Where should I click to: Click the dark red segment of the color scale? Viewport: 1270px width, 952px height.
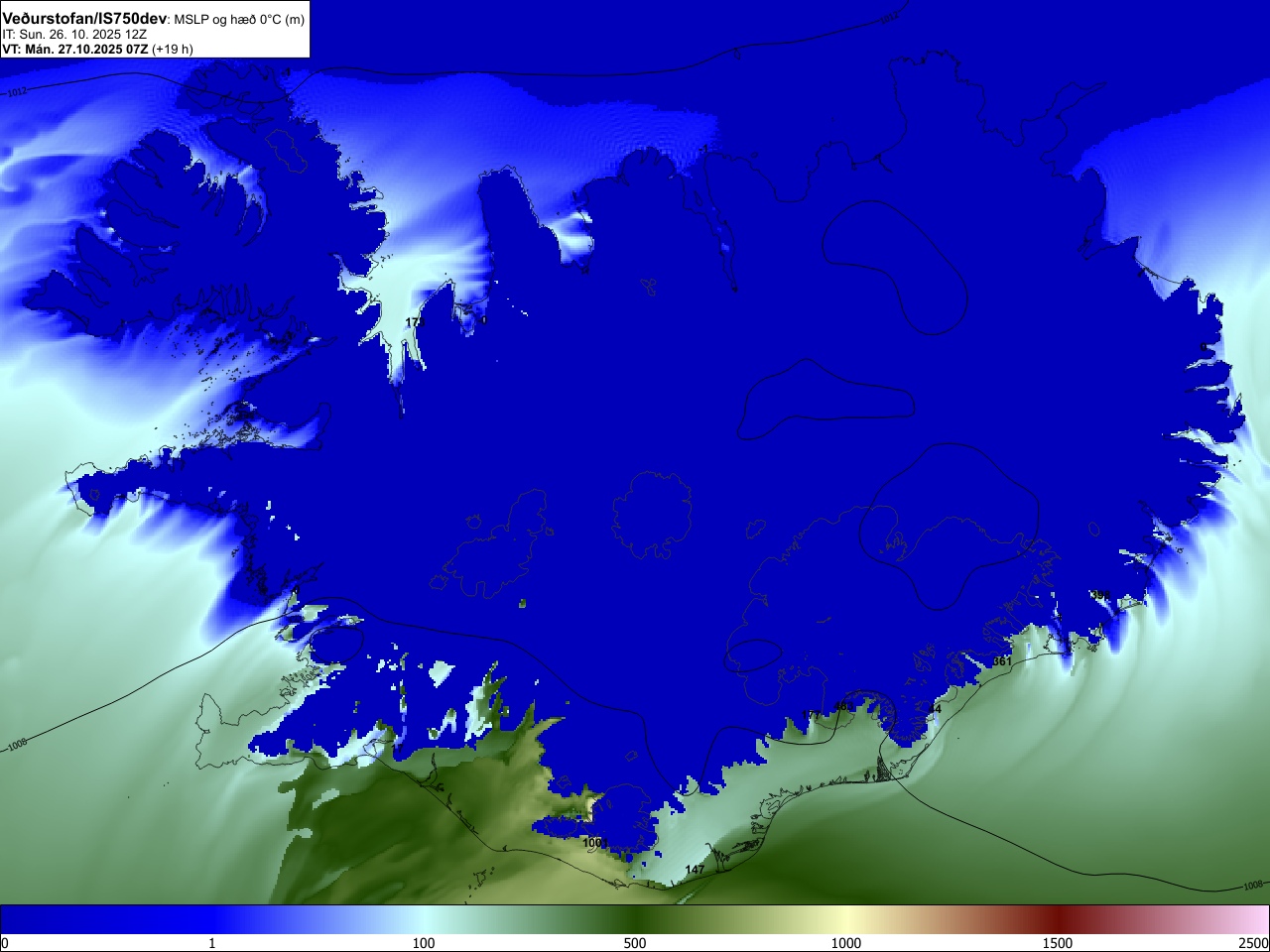click(x=1058, y=920)
